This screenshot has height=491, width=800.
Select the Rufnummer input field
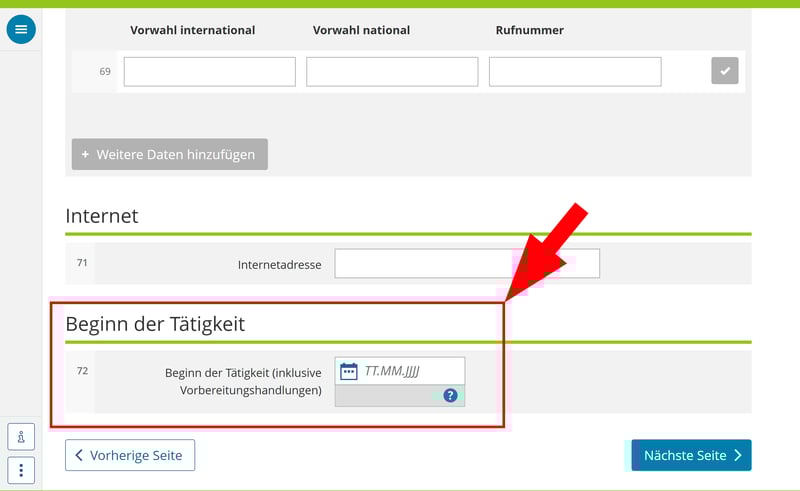coord(575,72)
